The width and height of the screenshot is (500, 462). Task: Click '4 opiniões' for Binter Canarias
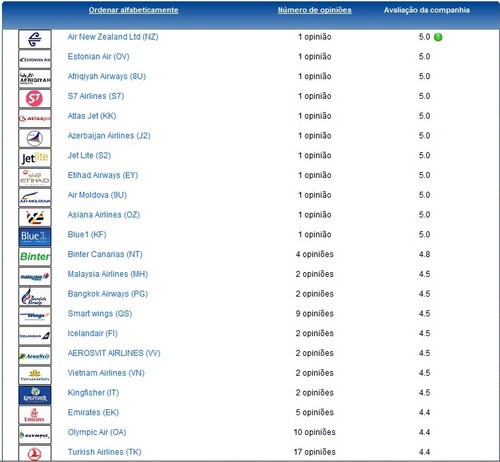[315, 254]
